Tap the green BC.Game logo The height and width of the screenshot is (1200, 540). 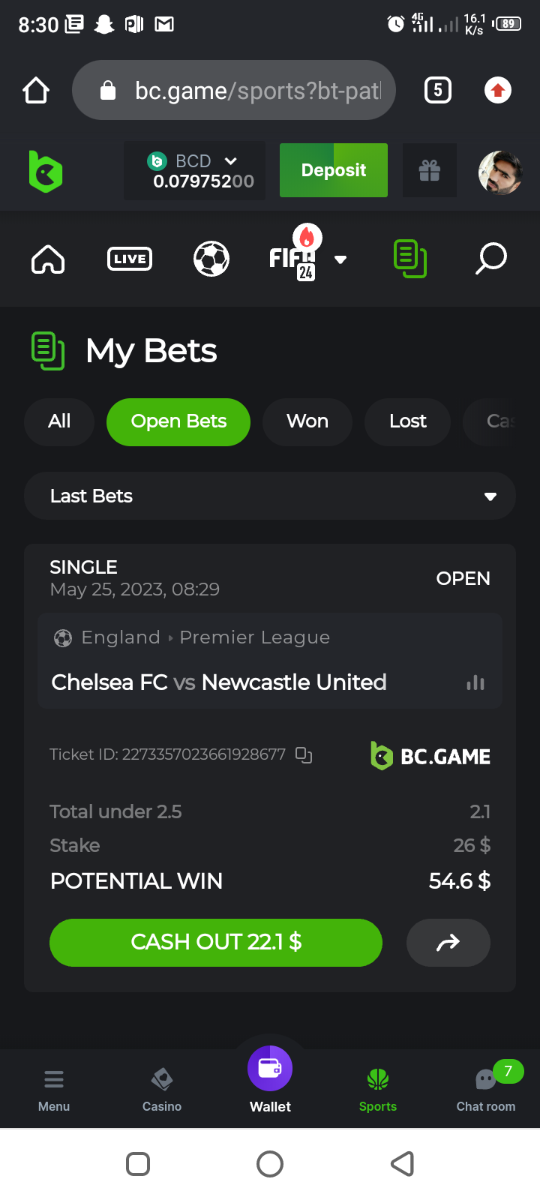45,171
